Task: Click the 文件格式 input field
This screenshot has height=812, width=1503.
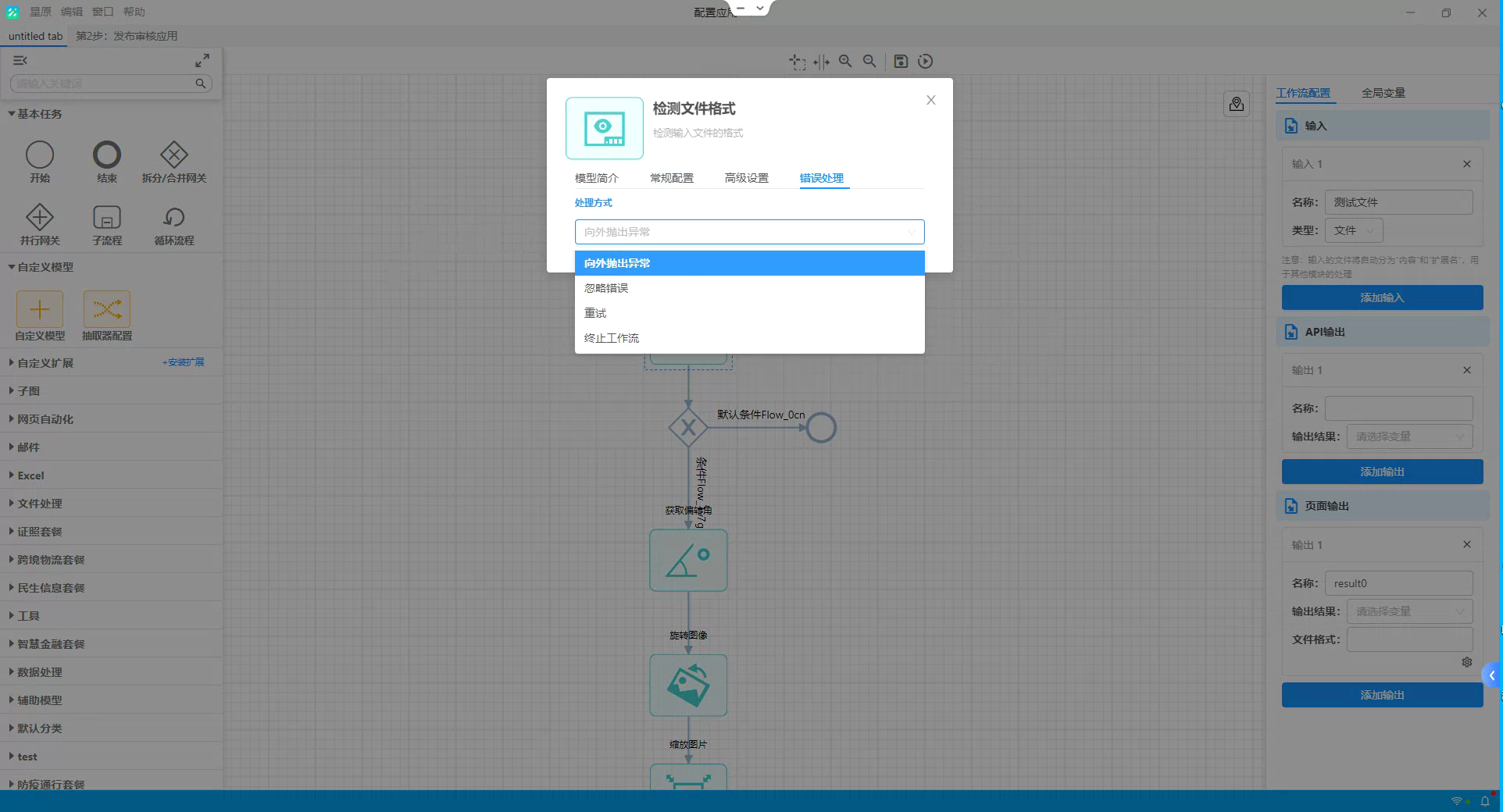Action: (1409, 639)
